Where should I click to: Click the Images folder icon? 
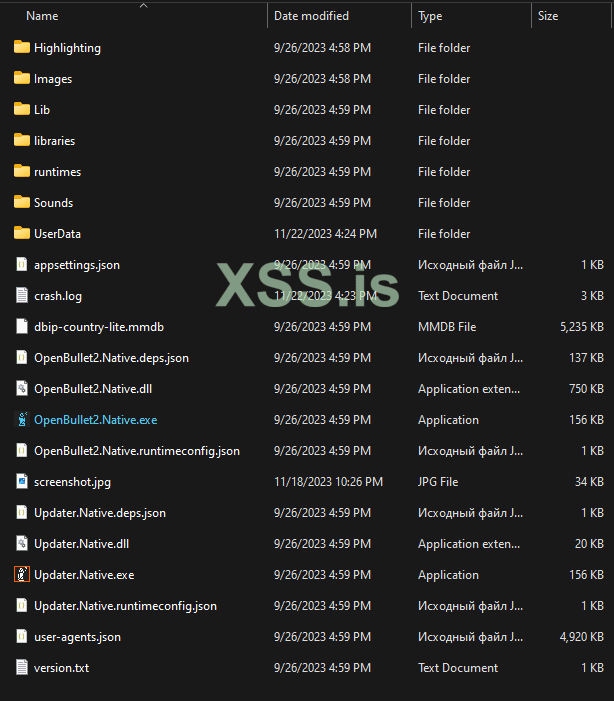21,78
